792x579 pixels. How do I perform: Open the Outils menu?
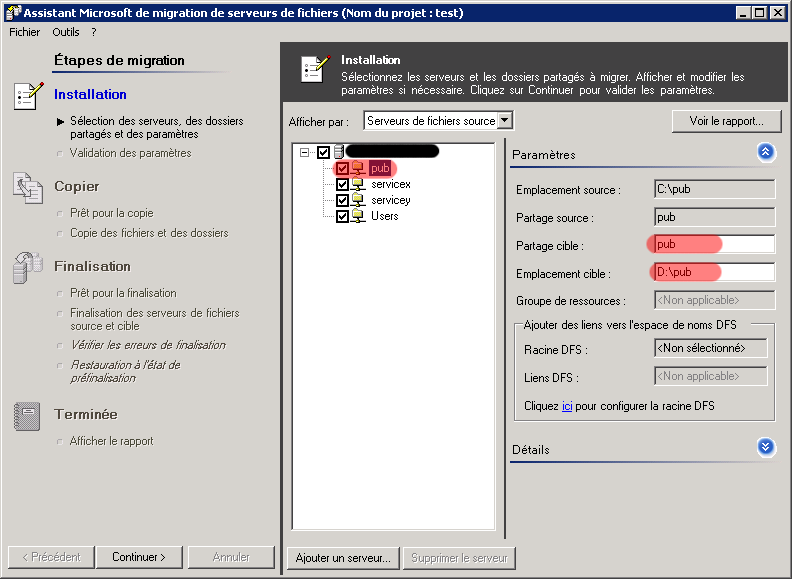[x=66, y=32]
